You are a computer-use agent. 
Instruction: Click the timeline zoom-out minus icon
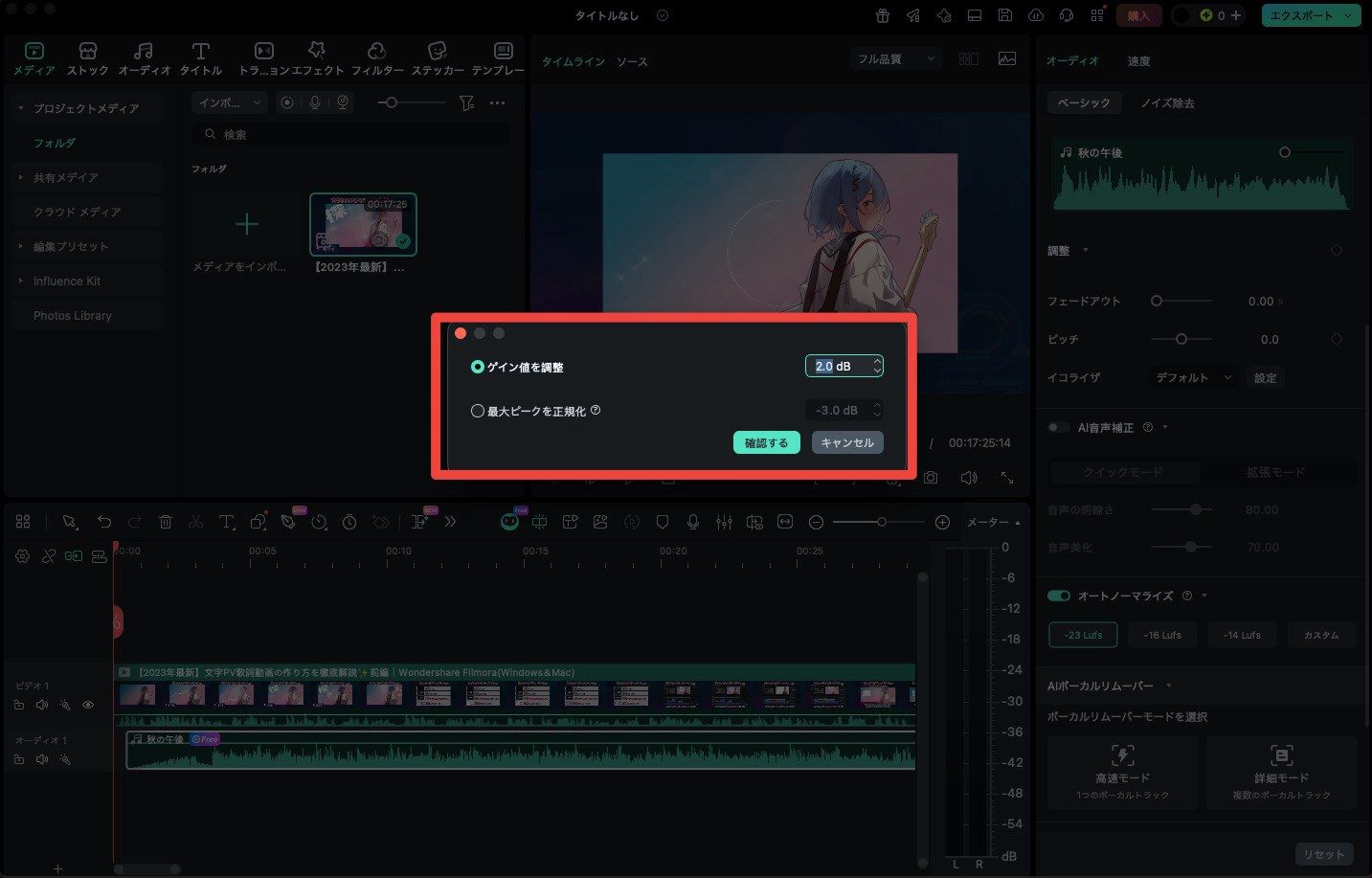[x=816, y=522]
